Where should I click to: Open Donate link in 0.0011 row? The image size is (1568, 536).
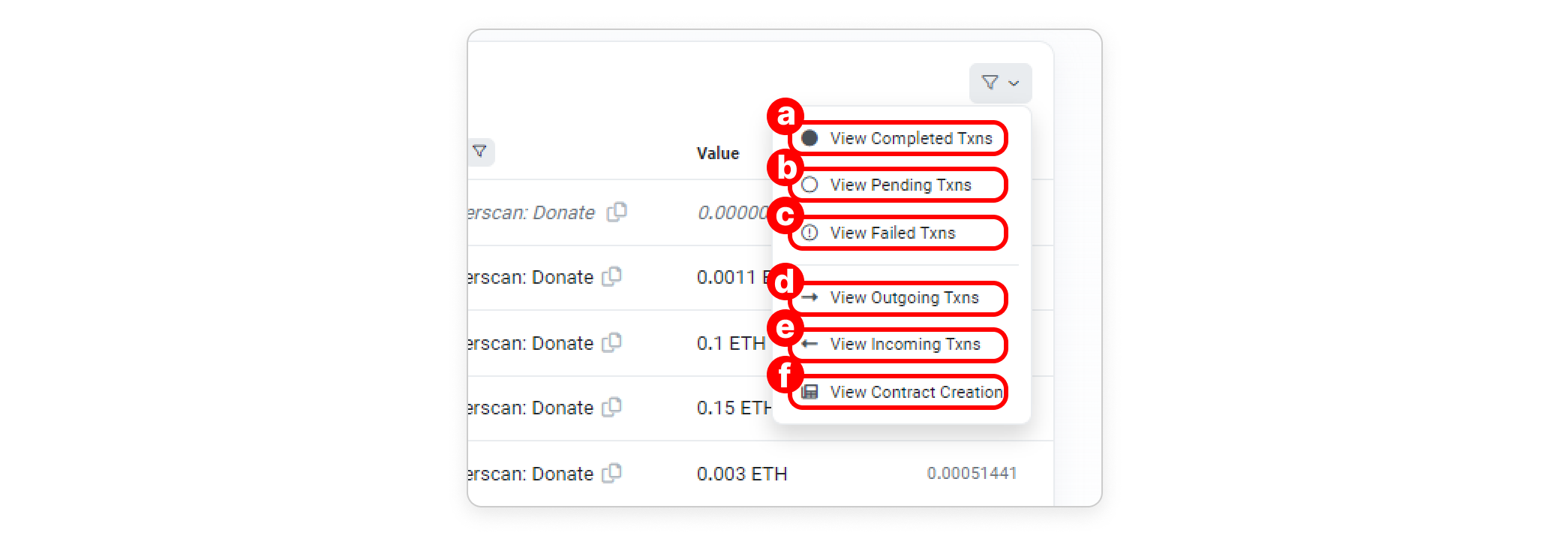(x=530, y=278)
